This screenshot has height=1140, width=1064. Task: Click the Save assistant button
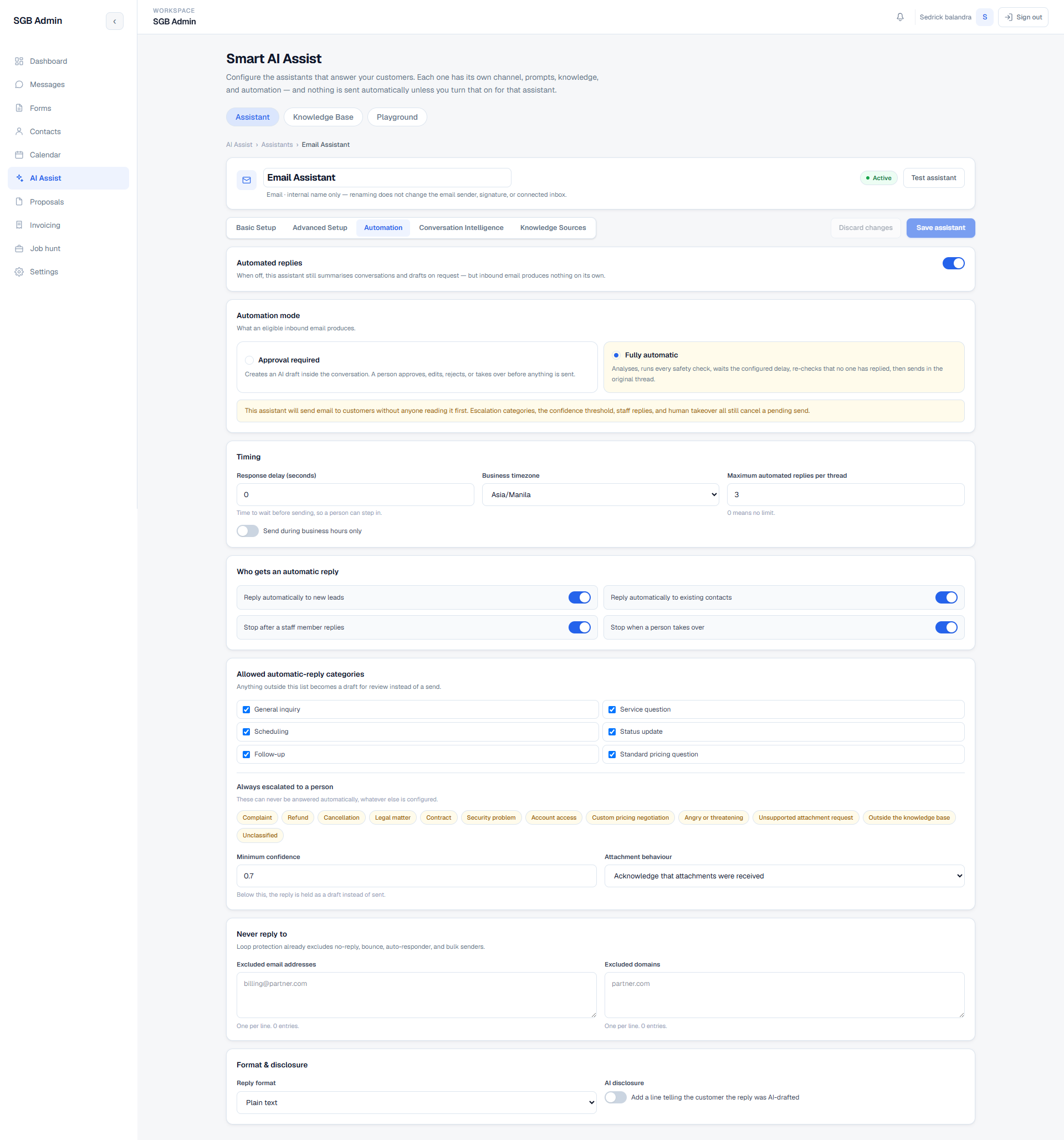coord(941,228)
